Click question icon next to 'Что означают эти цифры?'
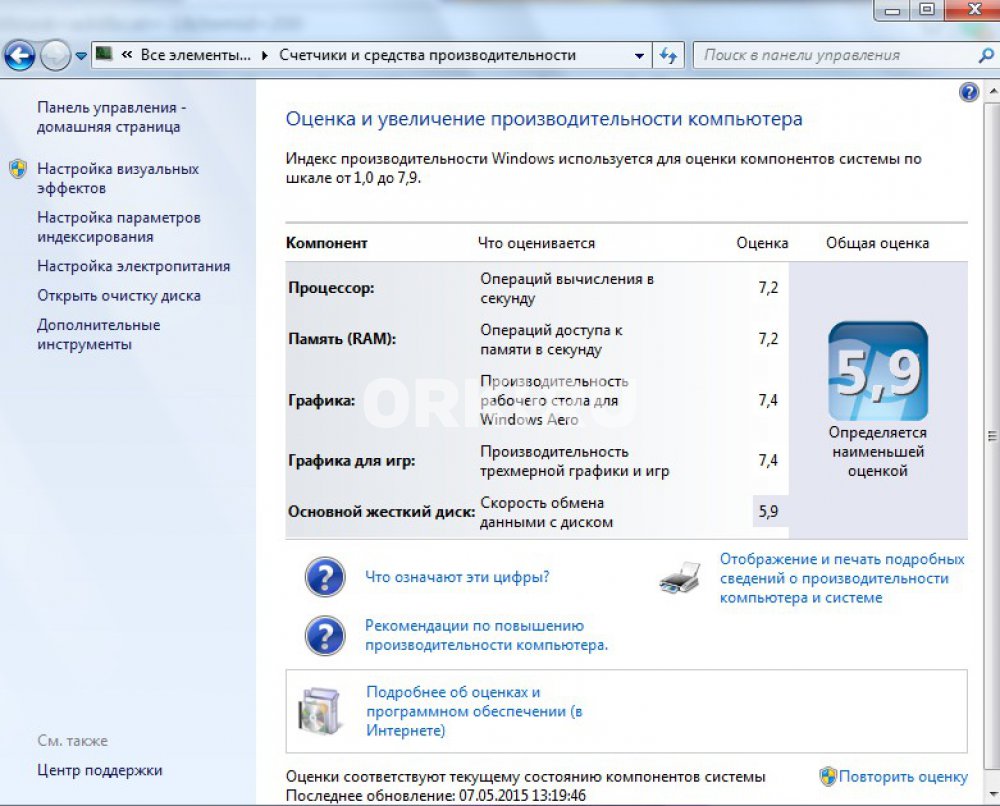This screenshot has width=1000, height=806. [x=325, y=578]
